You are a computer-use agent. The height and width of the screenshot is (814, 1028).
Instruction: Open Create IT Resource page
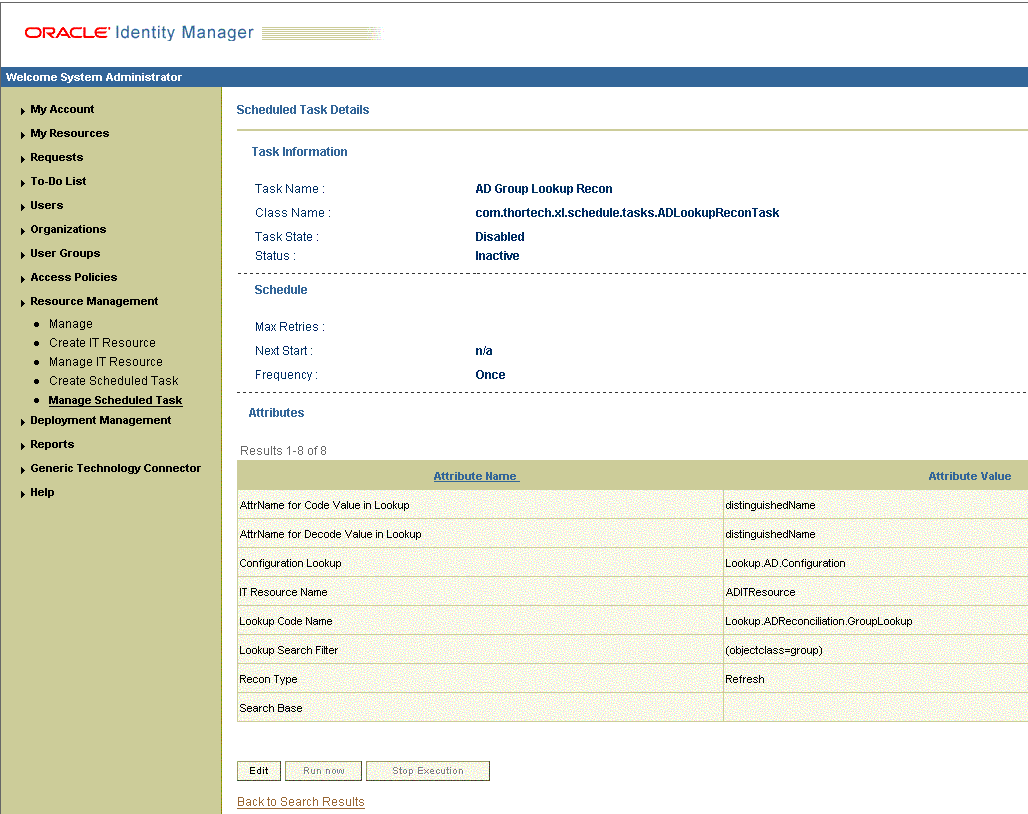[x=102, y=343]
